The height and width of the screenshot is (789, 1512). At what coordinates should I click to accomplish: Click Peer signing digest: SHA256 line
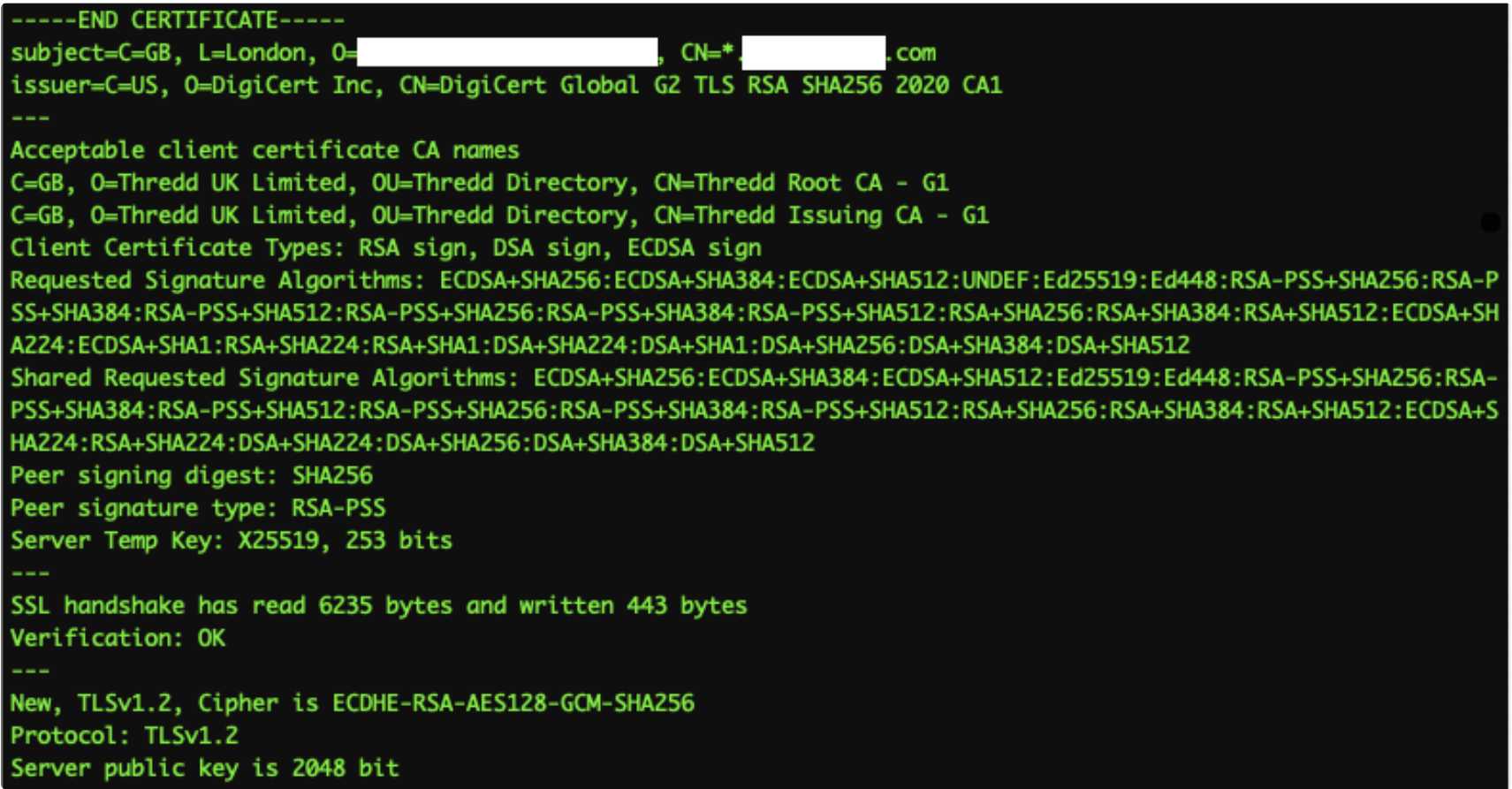(192, 475)
